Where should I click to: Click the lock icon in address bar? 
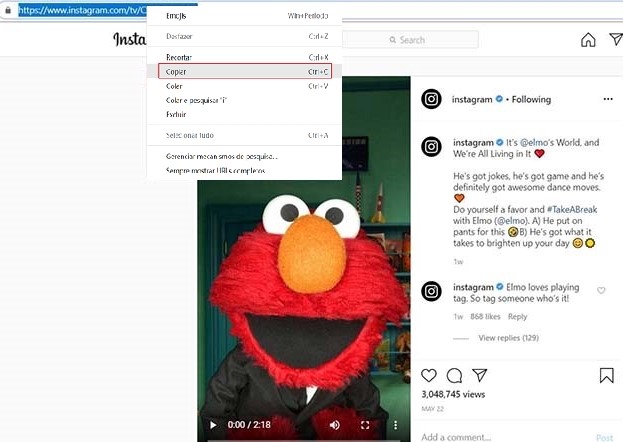click(8, 10)
